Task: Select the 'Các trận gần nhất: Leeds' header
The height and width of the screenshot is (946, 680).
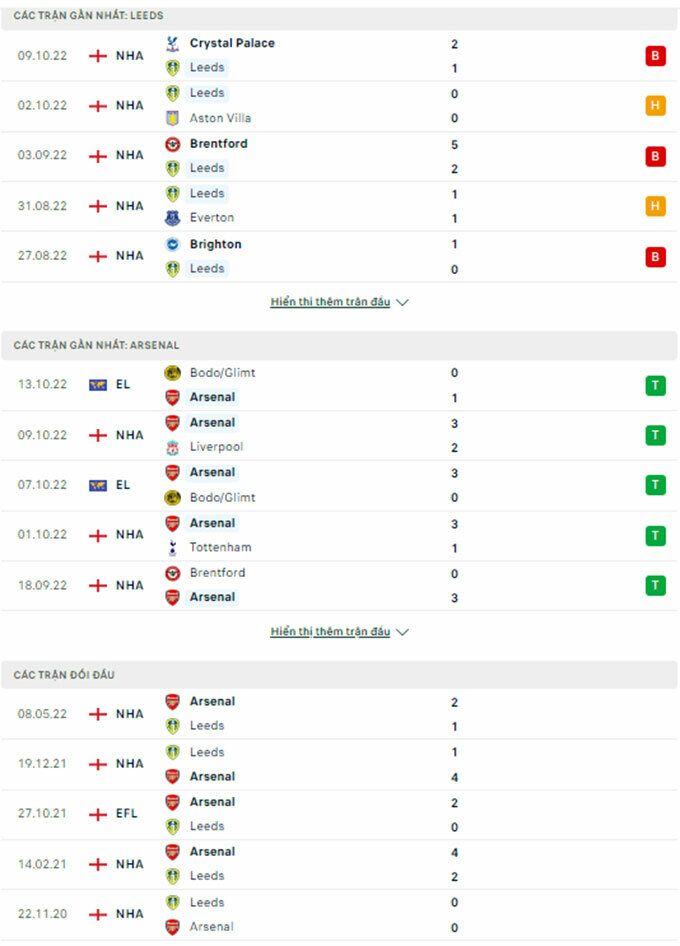Action: [x=89, y=16]
